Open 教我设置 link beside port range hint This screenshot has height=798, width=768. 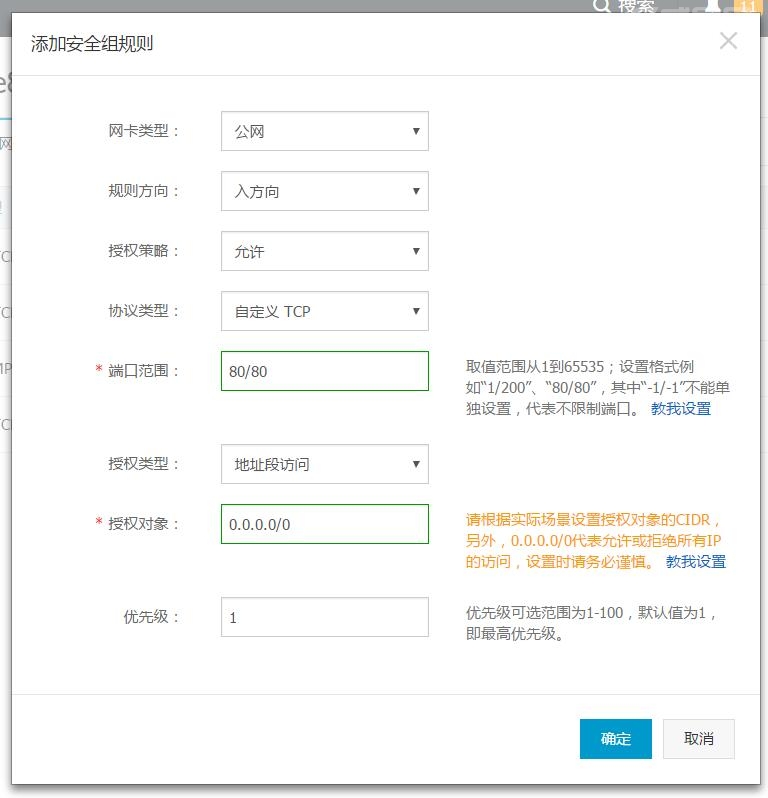[681, 409]
